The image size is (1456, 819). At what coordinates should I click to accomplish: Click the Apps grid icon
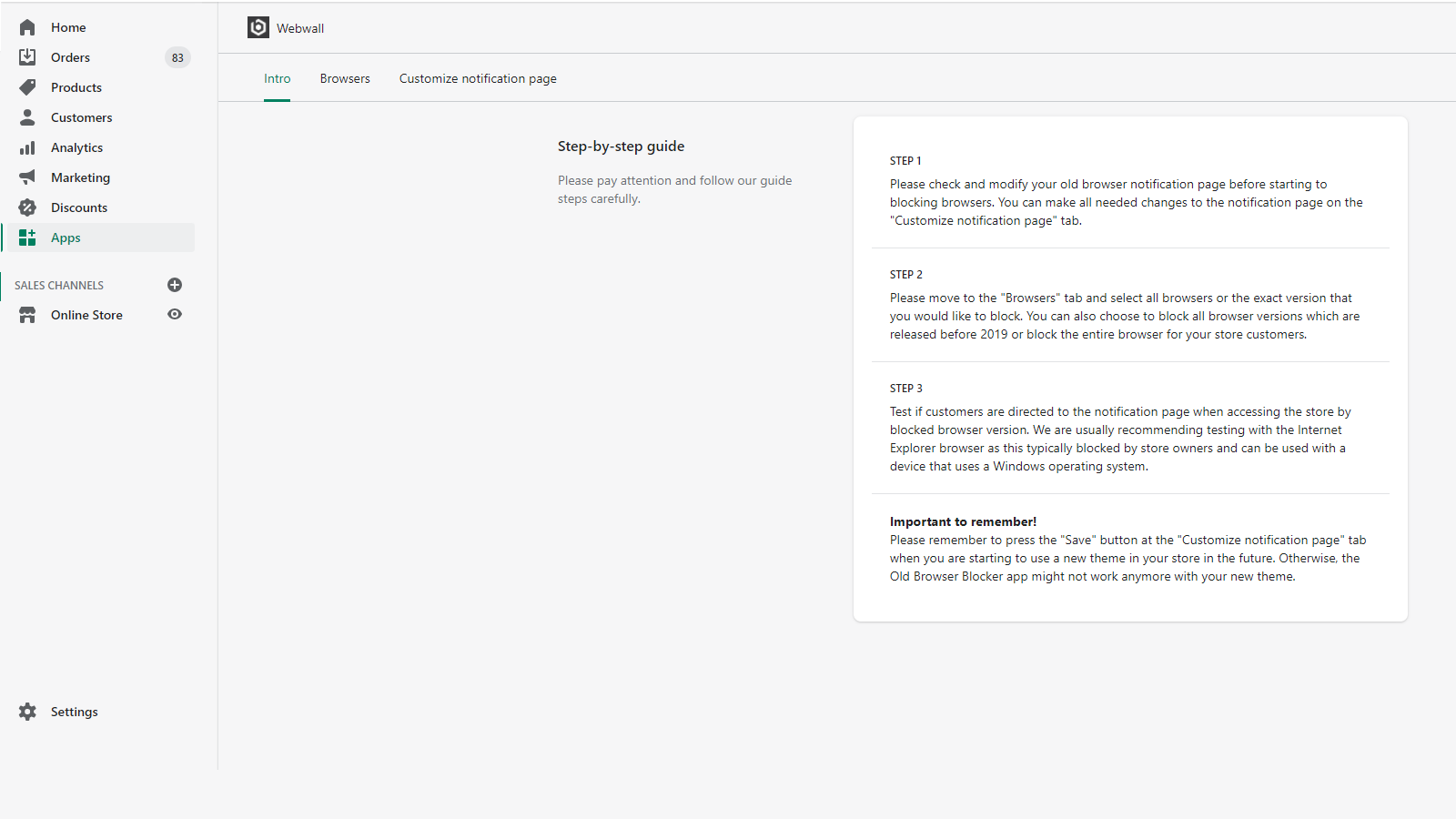coord(27,238)
